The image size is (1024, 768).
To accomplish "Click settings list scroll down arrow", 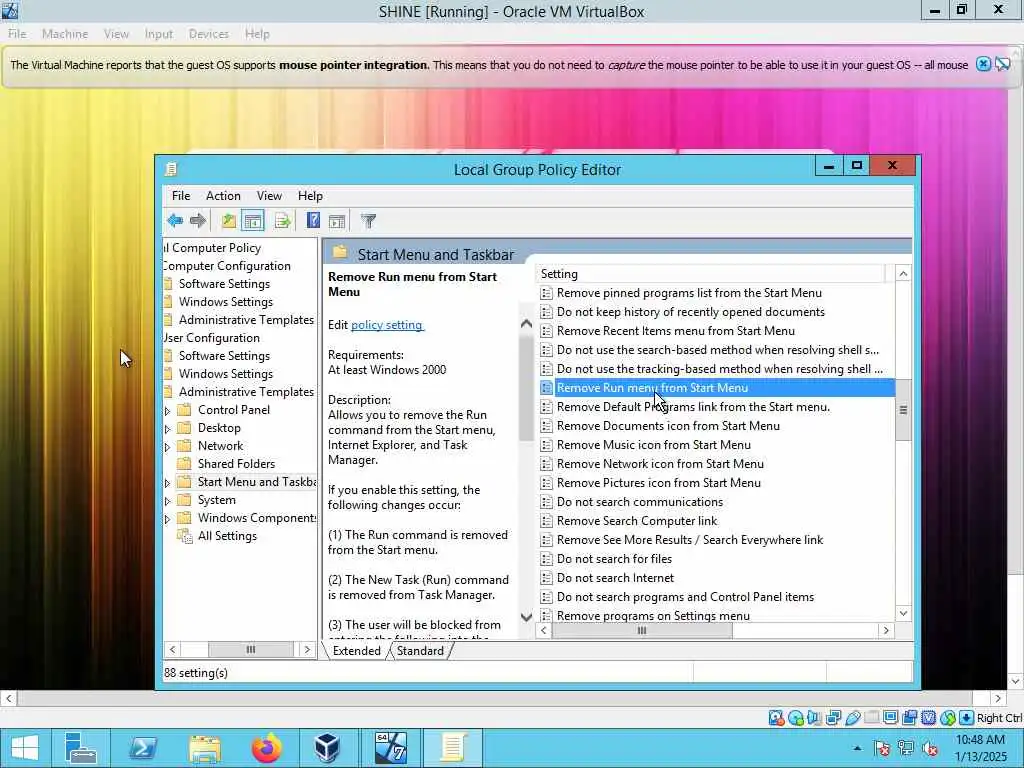I will click(903, 613).
